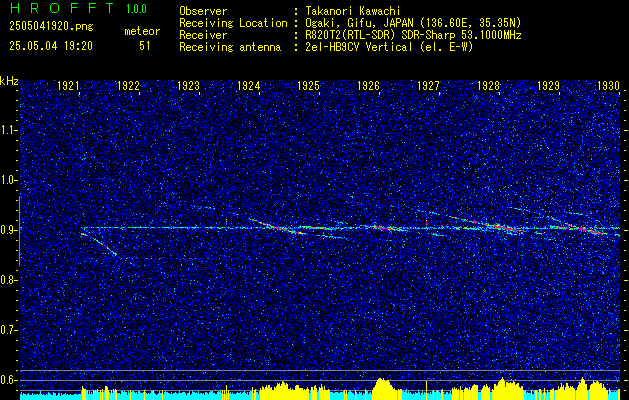Click the red echo streak before 1930
The height and width of the screenshot is (400, 629).
[x=586, y=229]
